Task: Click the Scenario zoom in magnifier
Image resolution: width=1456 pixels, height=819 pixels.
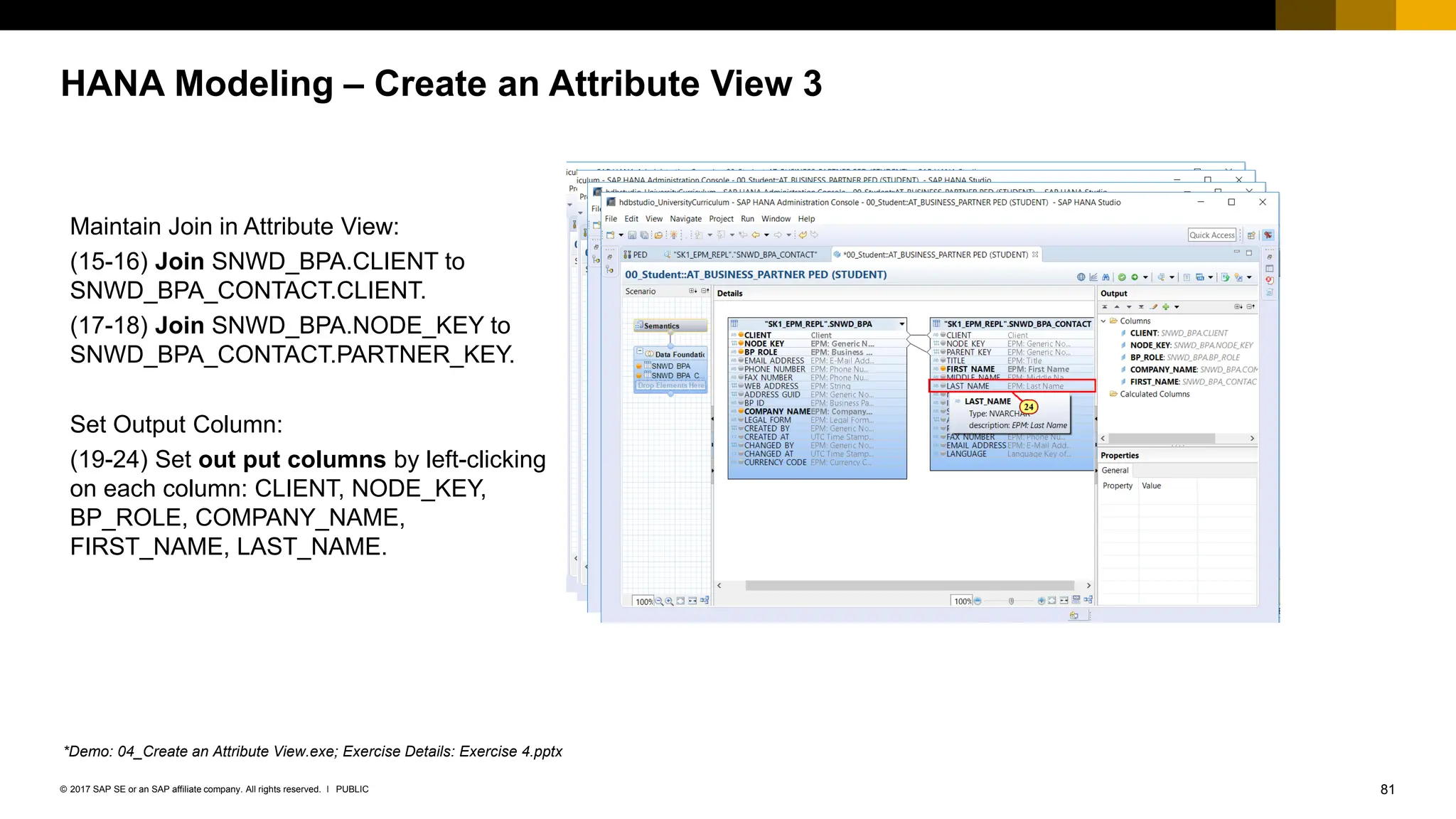Action: [669, 601]
